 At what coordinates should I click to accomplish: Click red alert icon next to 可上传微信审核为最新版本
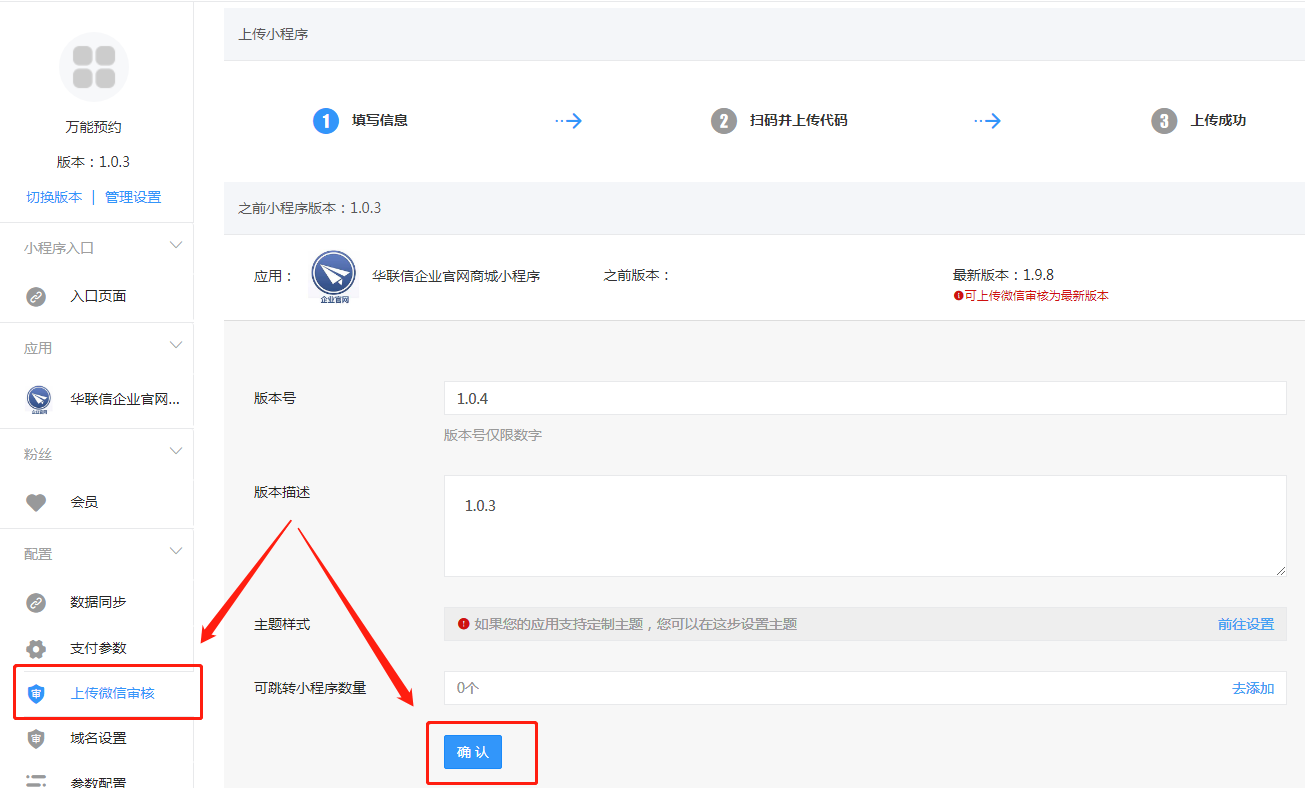958,296
